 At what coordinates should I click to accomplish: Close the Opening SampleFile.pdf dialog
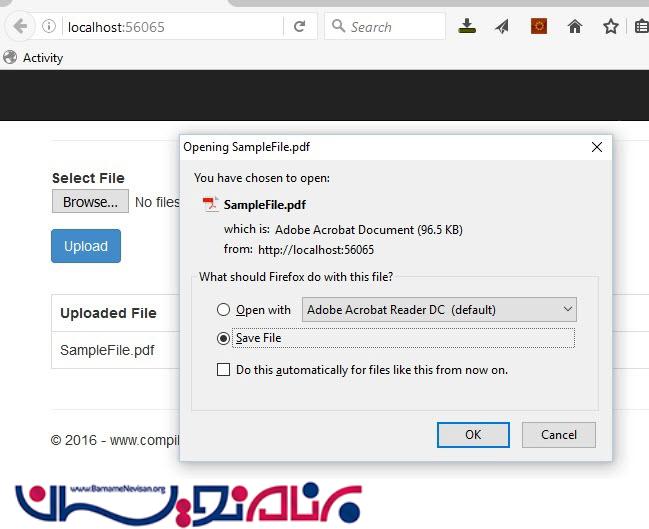tap(597, 147)
